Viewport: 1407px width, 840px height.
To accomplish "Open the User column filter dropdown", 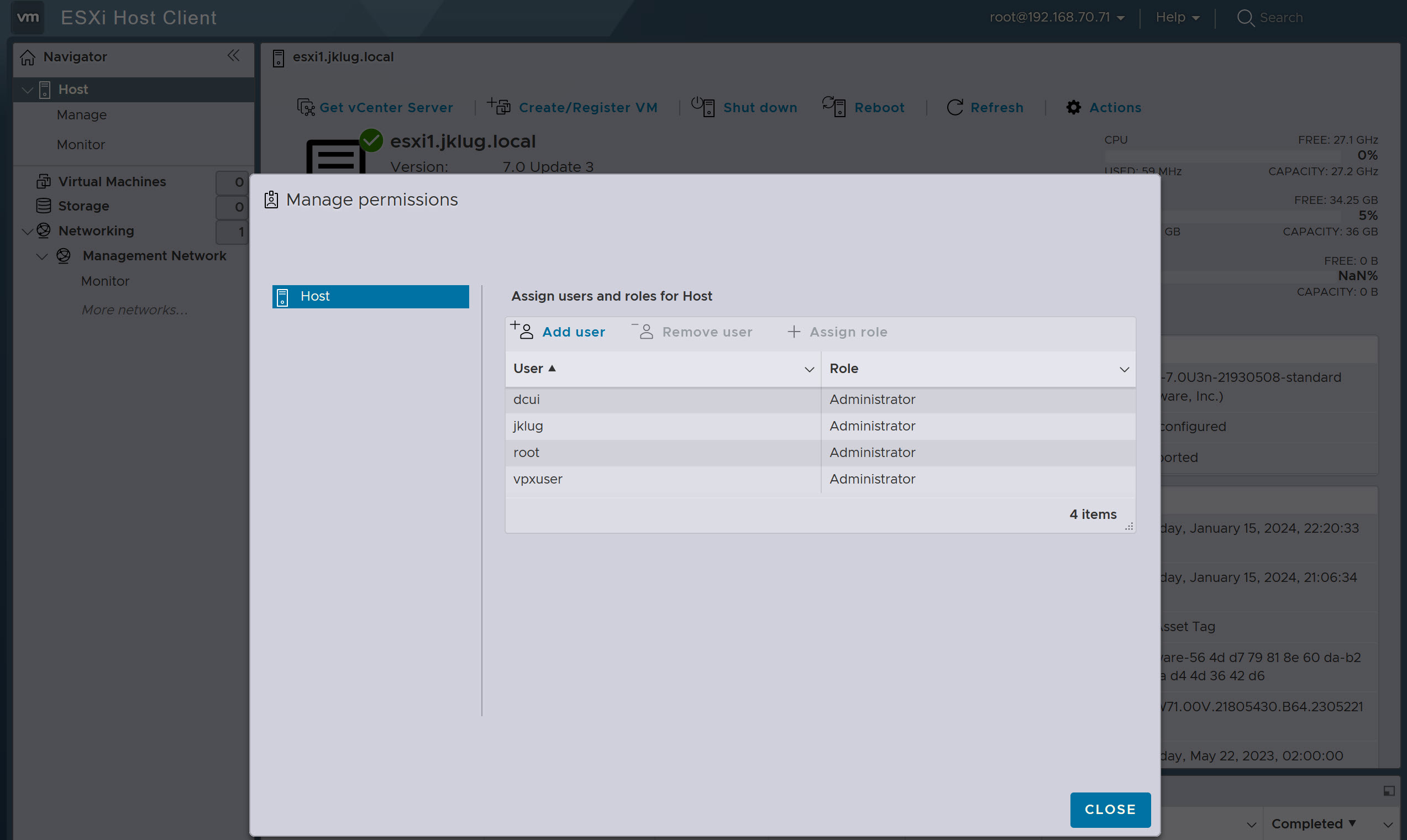I will 810,369.
